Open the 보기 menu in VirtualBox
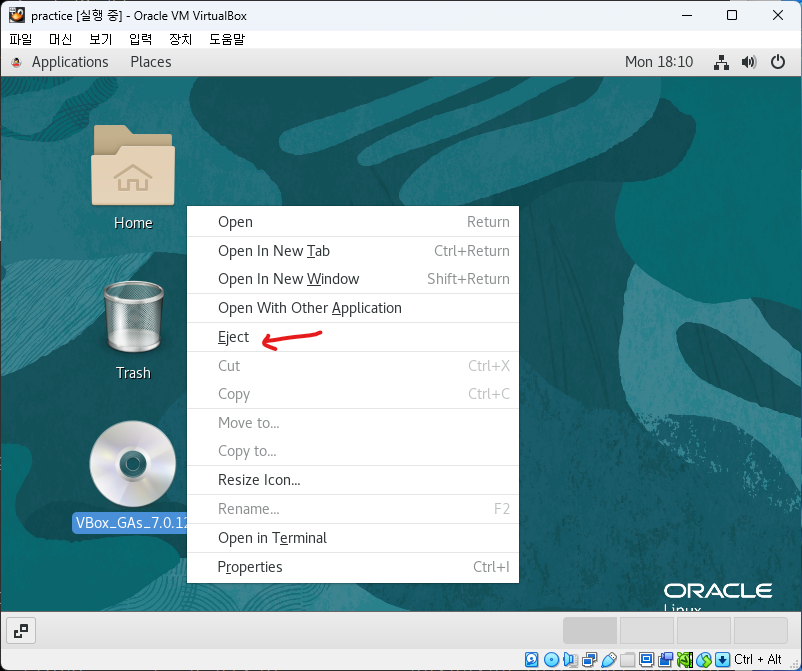The image size is (802, 671). coord(100,39)
